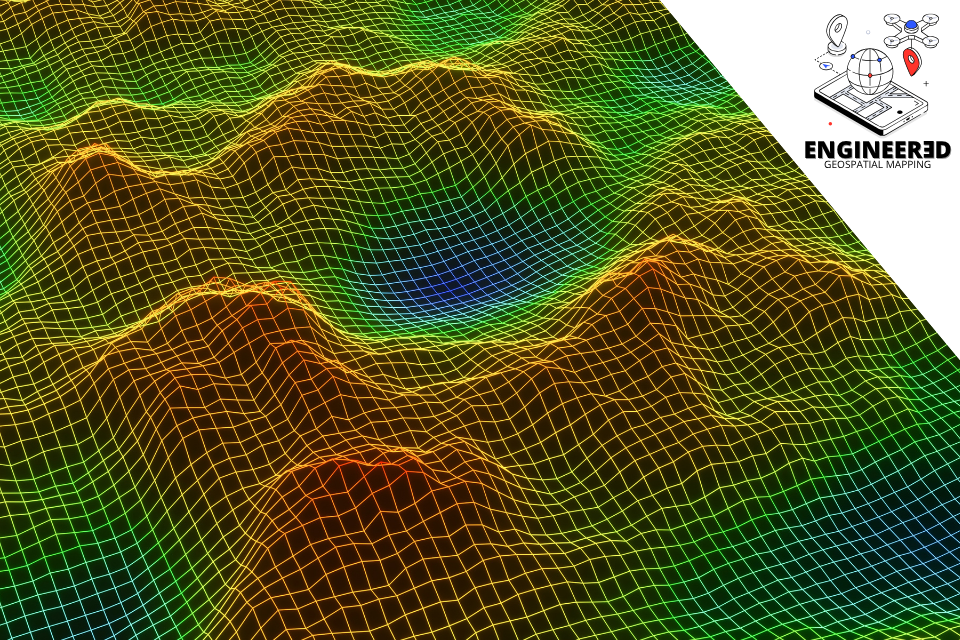
Task: Click the small plus sign beside the globe
Action: pyautogui.click(x=926, y=83)
